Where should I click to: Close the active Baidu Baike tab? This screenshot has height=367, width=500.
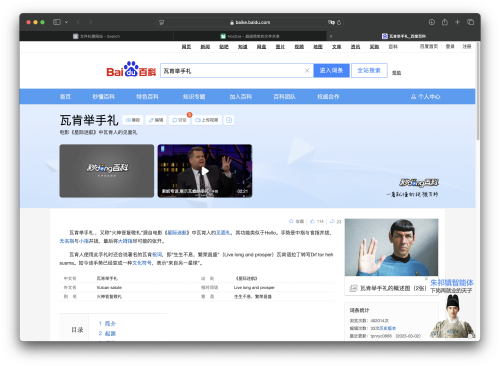(x=331, y=36)
